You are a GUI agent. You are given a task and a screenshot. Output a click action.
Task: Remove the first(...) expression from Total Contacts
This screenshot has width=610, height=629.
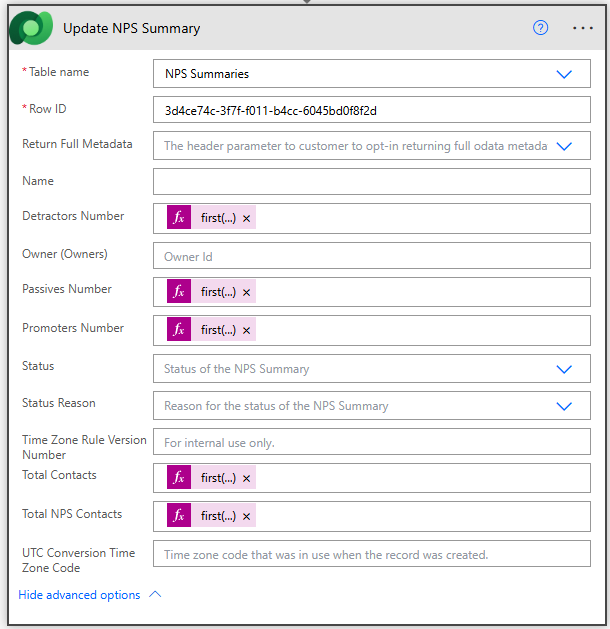[247, 478]
